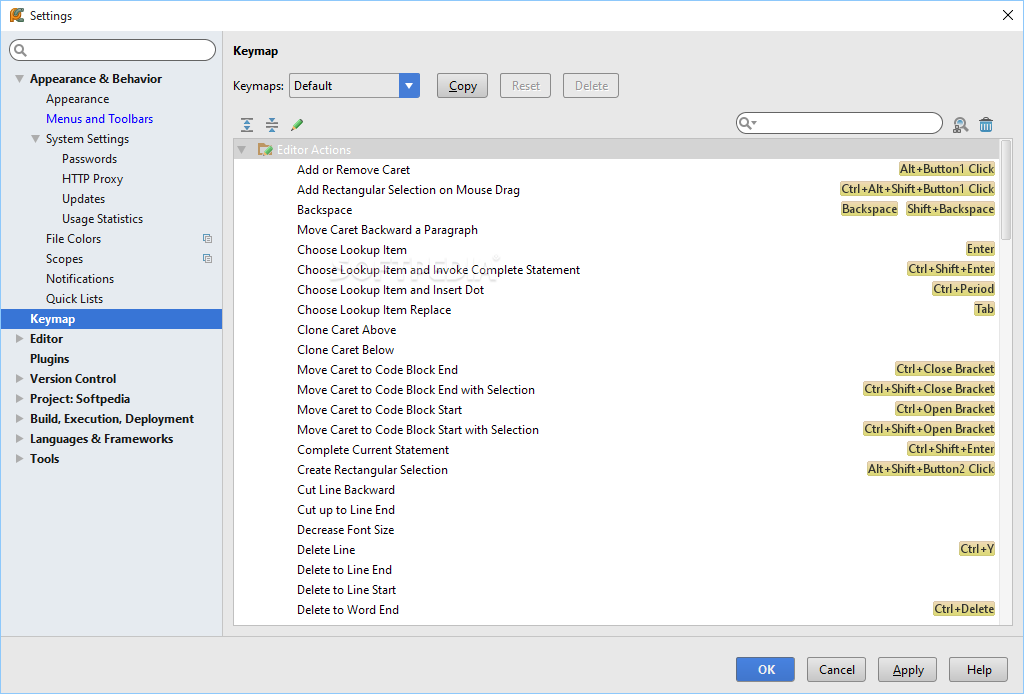Collapse the Editor Actions group arrow
This screenshot has width=1024, height=694.
pos(242,150)
